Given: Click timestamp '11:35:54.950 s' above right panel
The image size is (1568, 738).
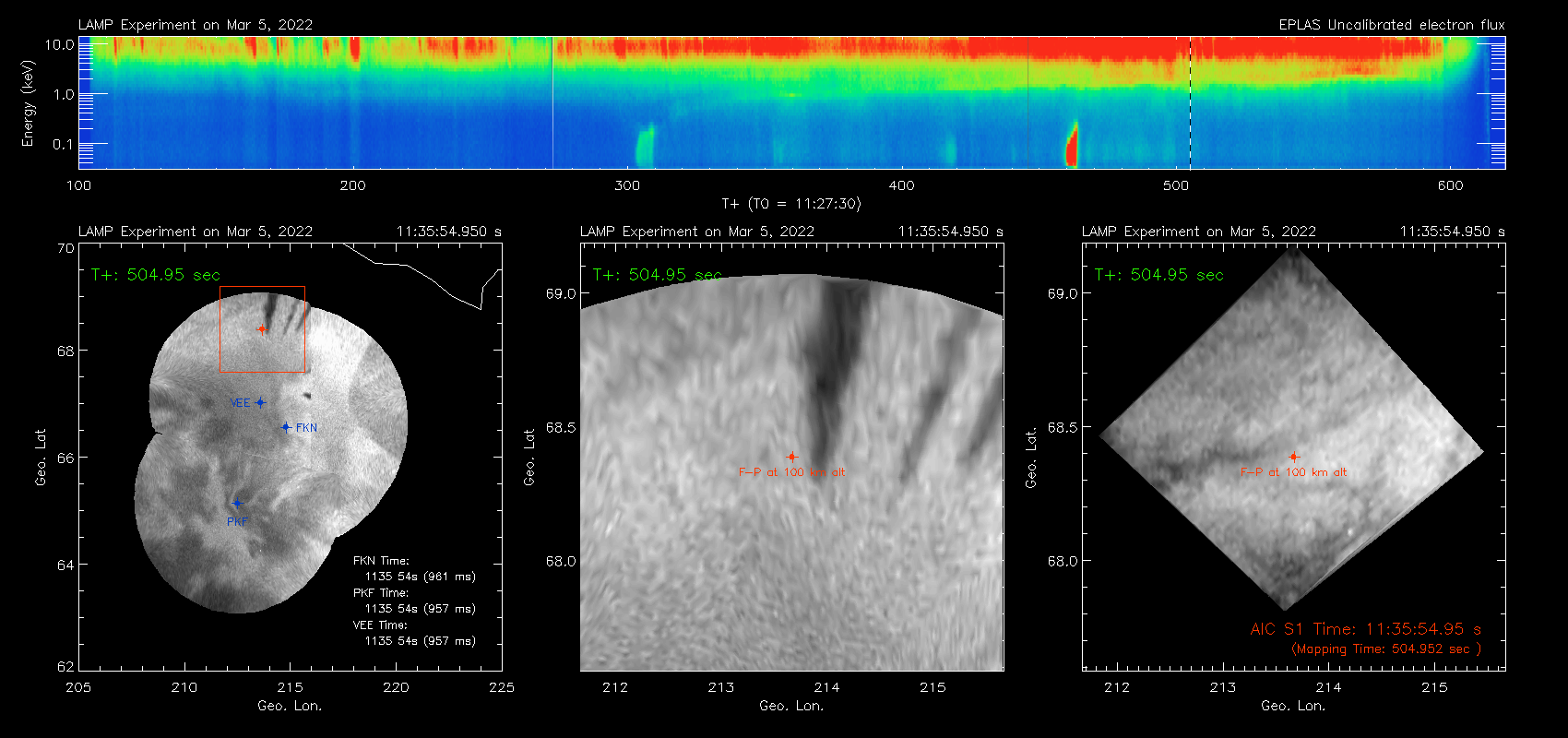Looking at the screenshot, I should [x=1453, y=232].
